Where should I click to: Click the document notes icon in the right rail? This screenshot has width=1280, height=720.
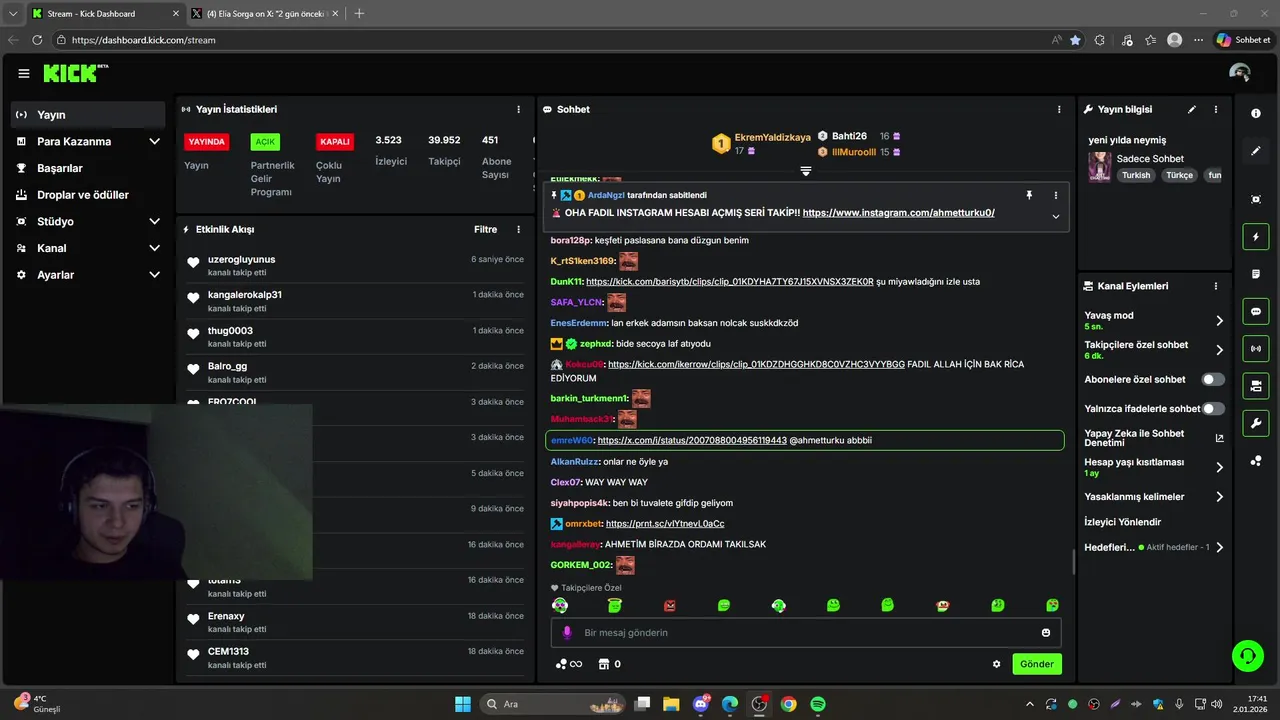tap(1256, 274)
